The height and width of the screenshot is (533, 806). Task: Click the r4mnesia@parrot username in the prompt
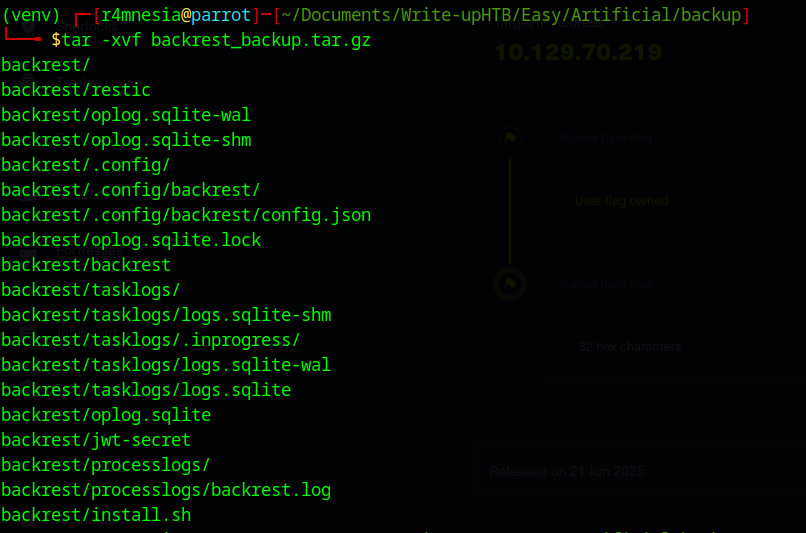(176, 15)
